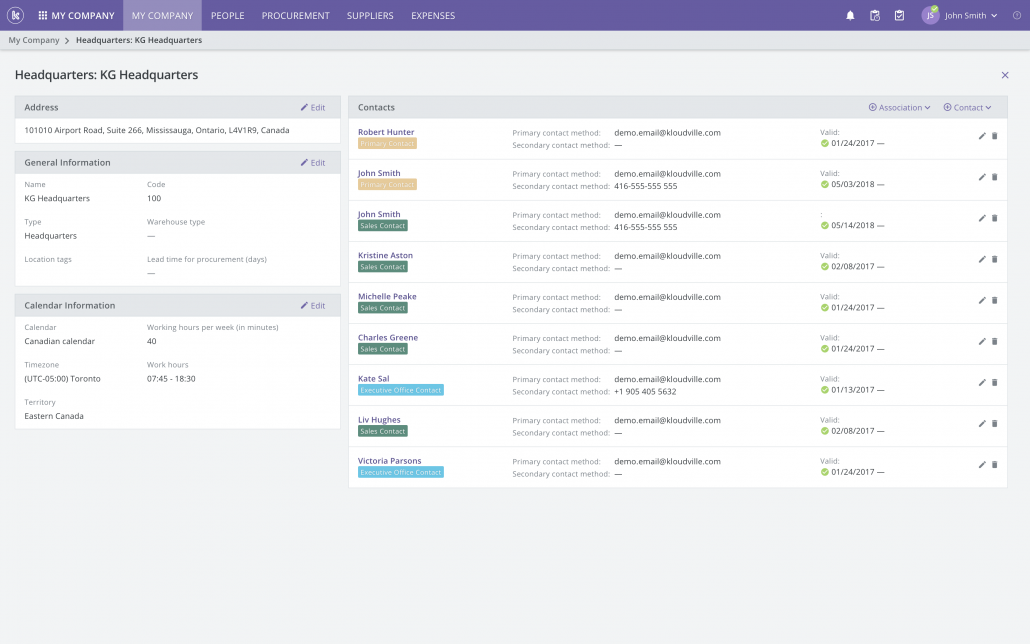Screen dimensions: 1030x644
Task: Open Robert Hunter's contact link
Action: (386, 132)
